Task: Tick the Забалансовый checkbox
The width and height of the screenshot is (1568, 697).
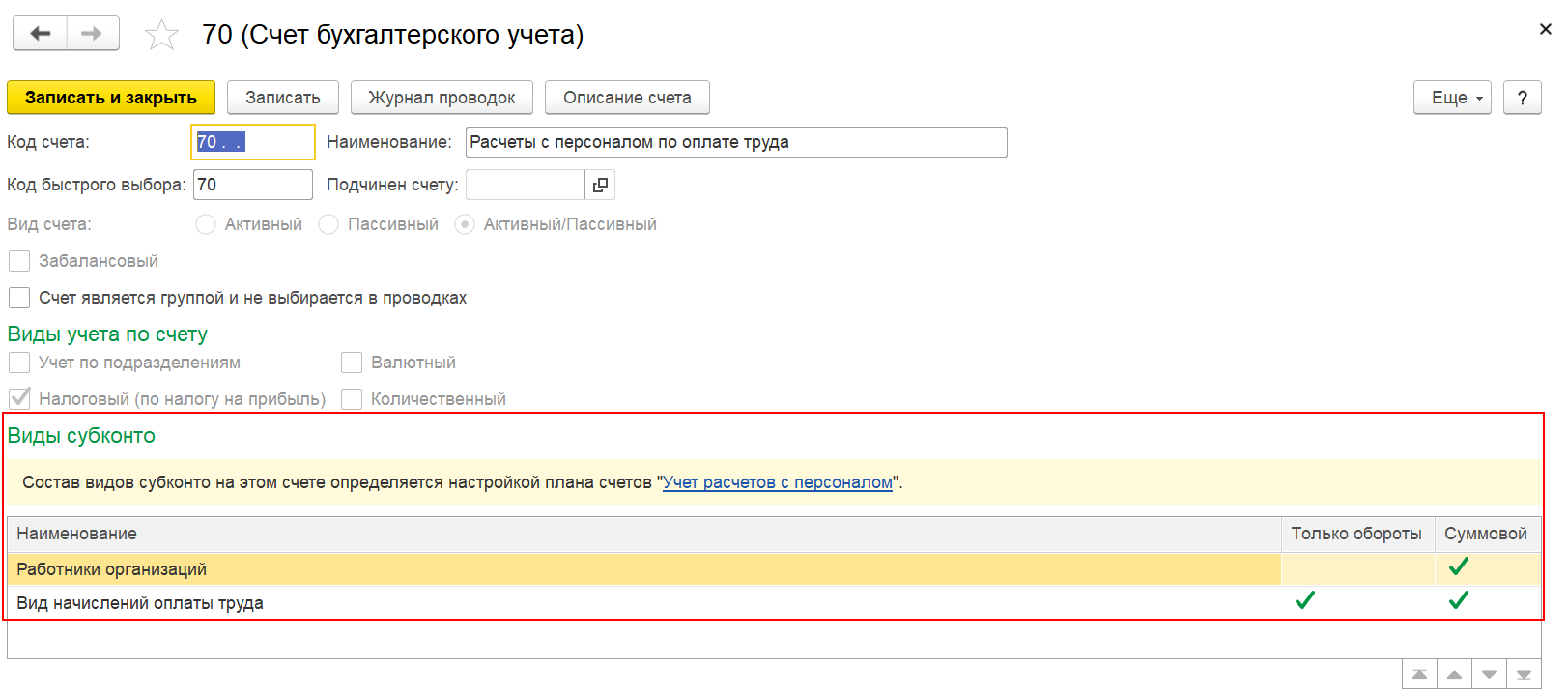Action: tap(19, 261)
